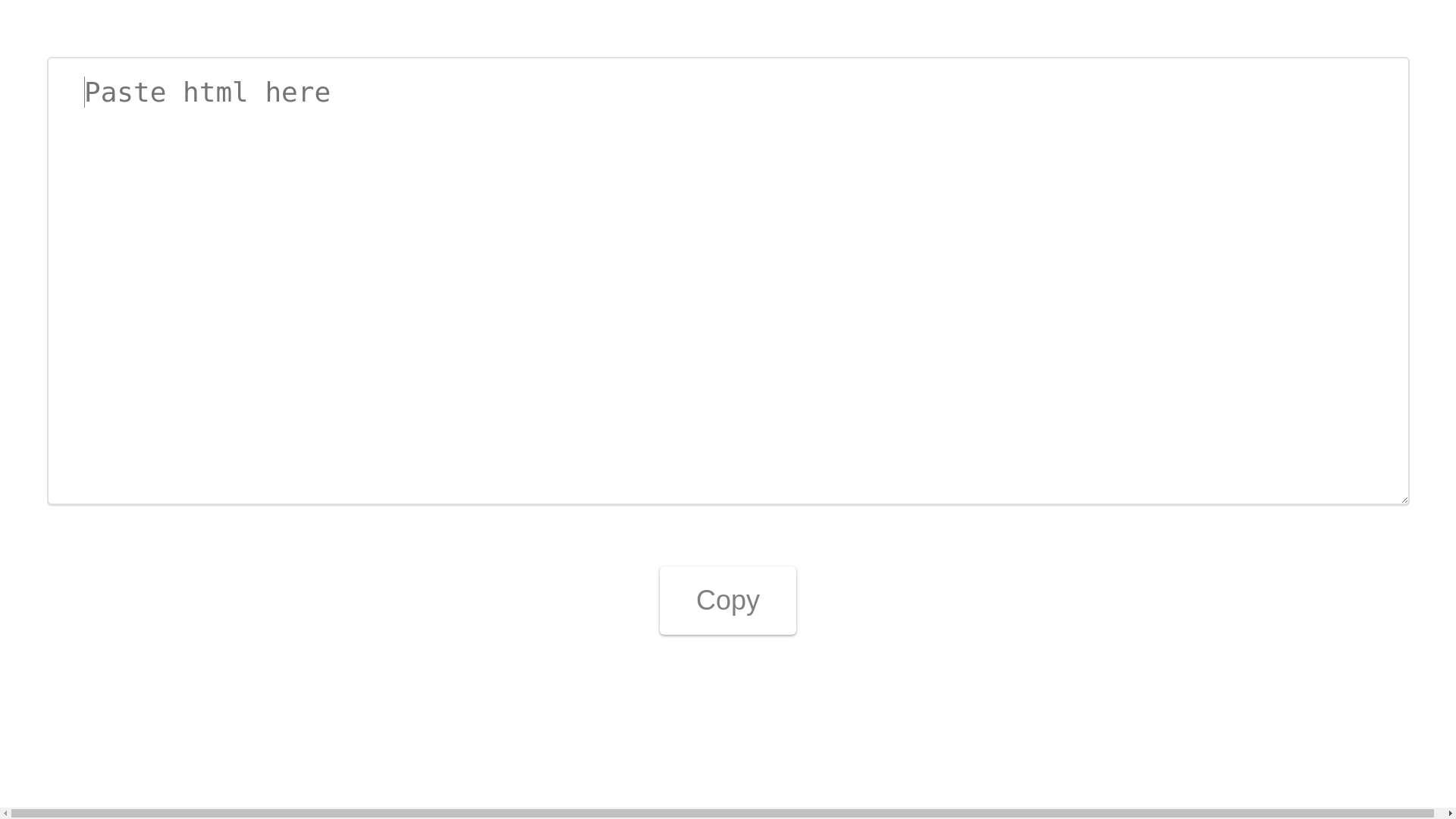Click the lower-right corner resize handle
Image resolution: width=1456 pixels, height=819 pixels.
(1404, 499)
